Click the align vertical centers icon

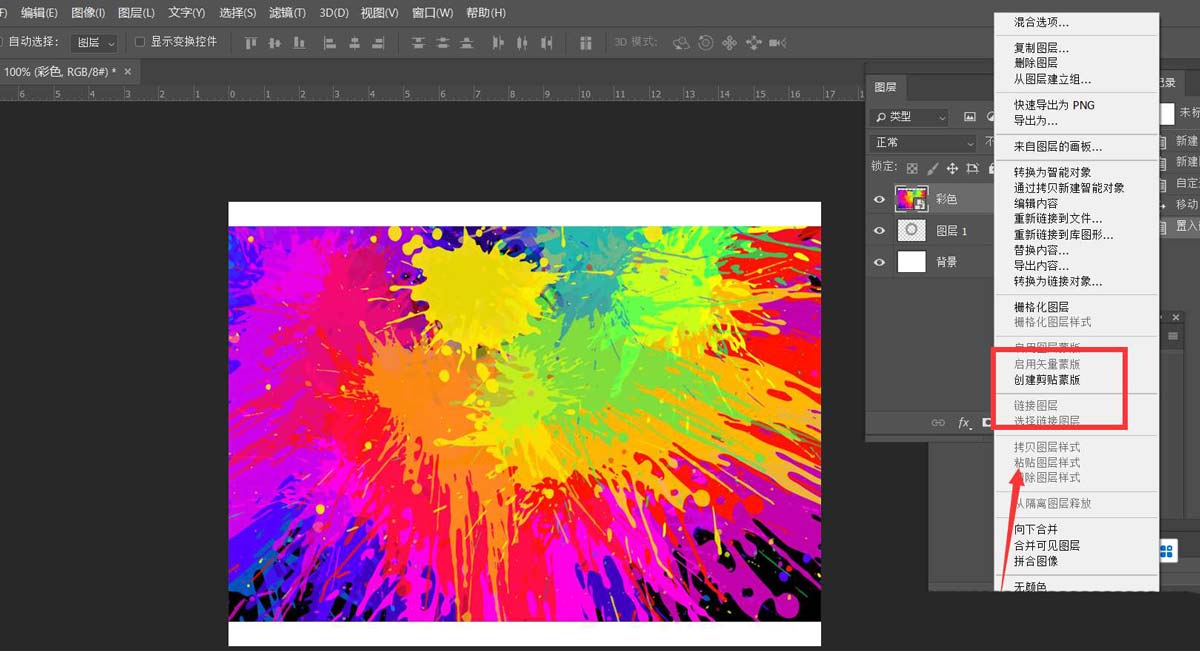[275, 42]
